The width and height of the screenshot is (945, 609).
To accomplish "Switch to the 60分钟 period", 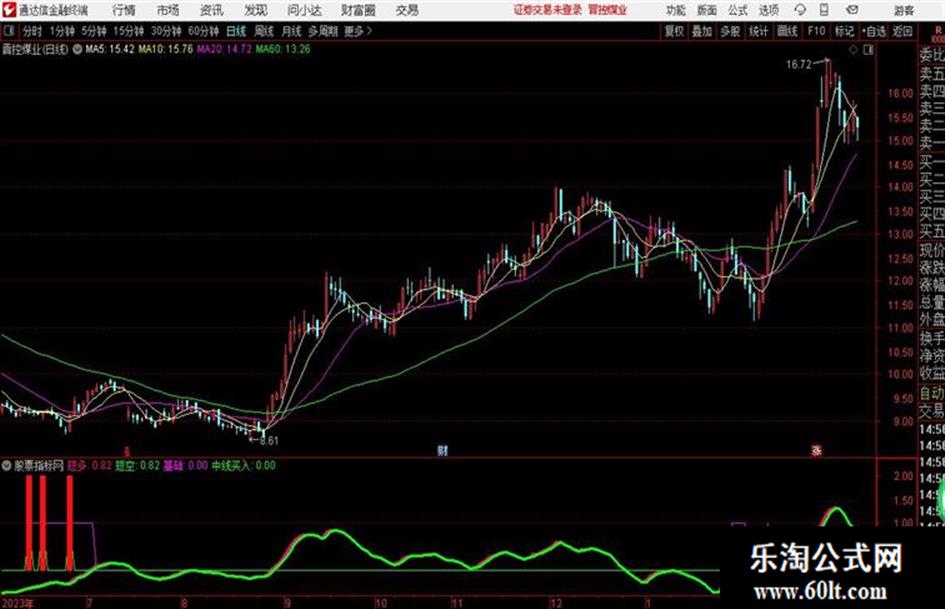I will click(x=203, y=31).
